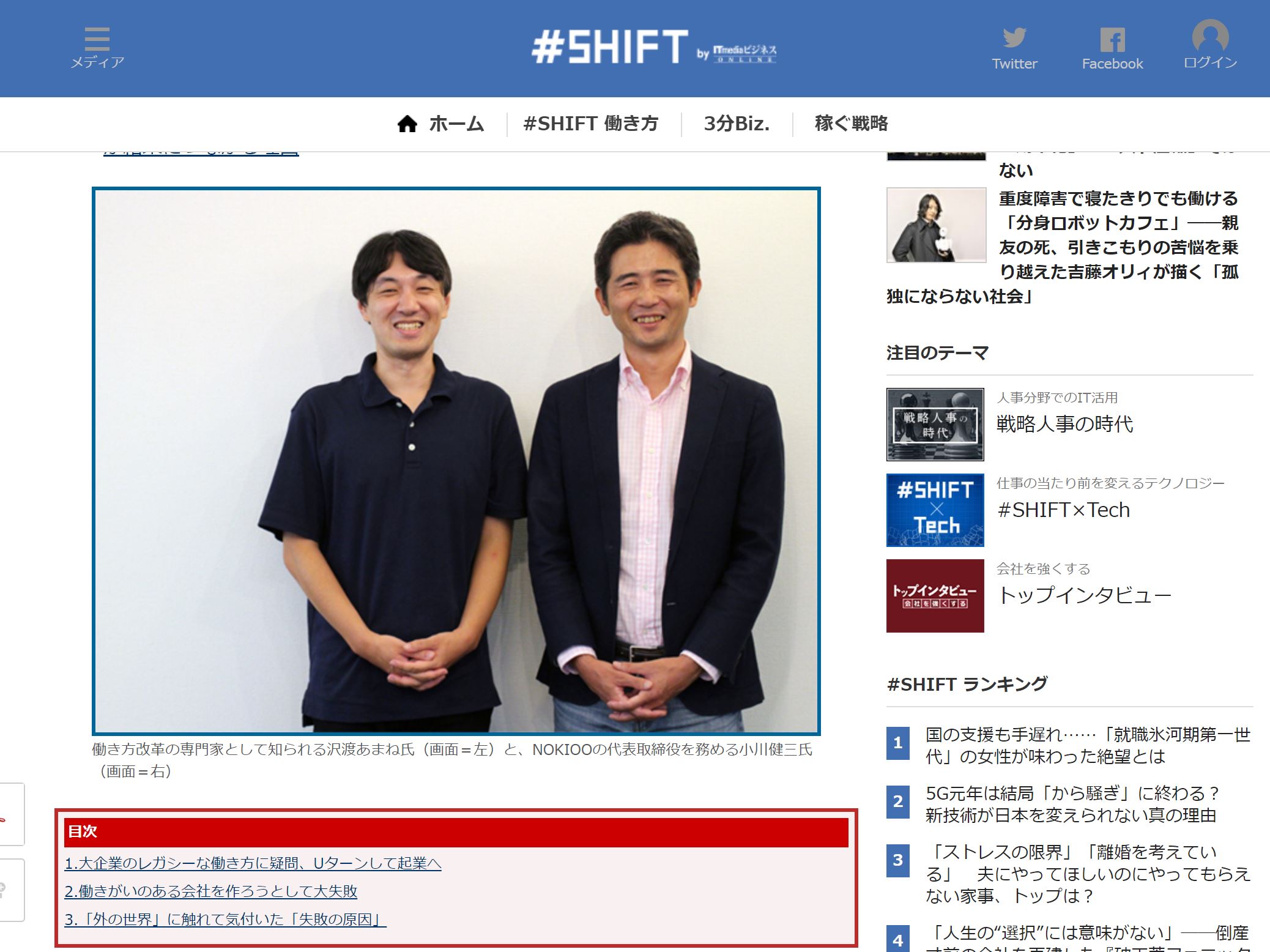Go to ホーム with house icon

click(440, 124)
